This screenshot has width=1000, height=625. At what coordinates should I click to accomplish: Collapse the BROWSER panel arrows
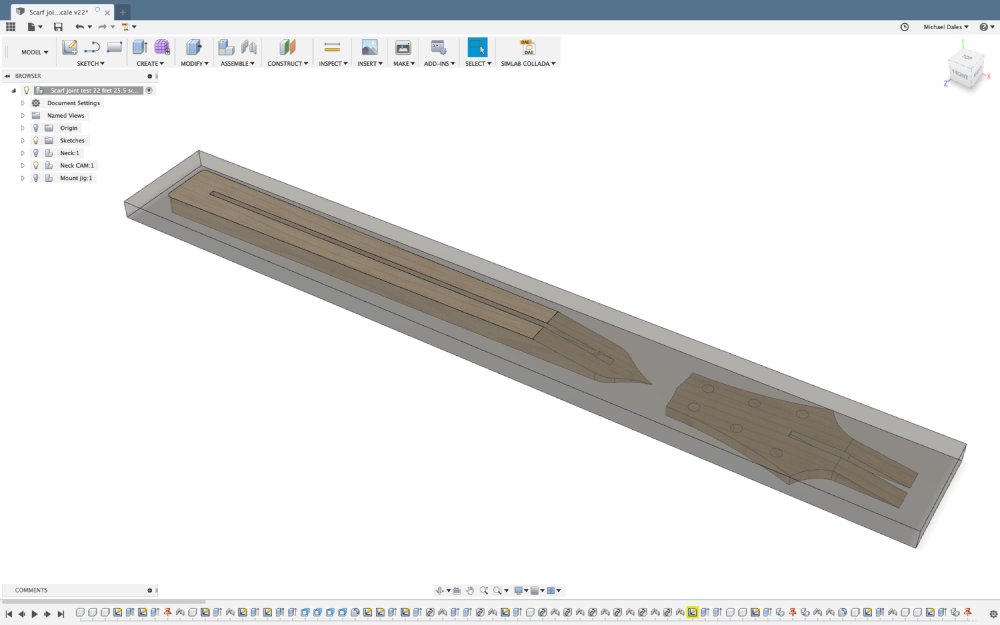coord(7,76)
